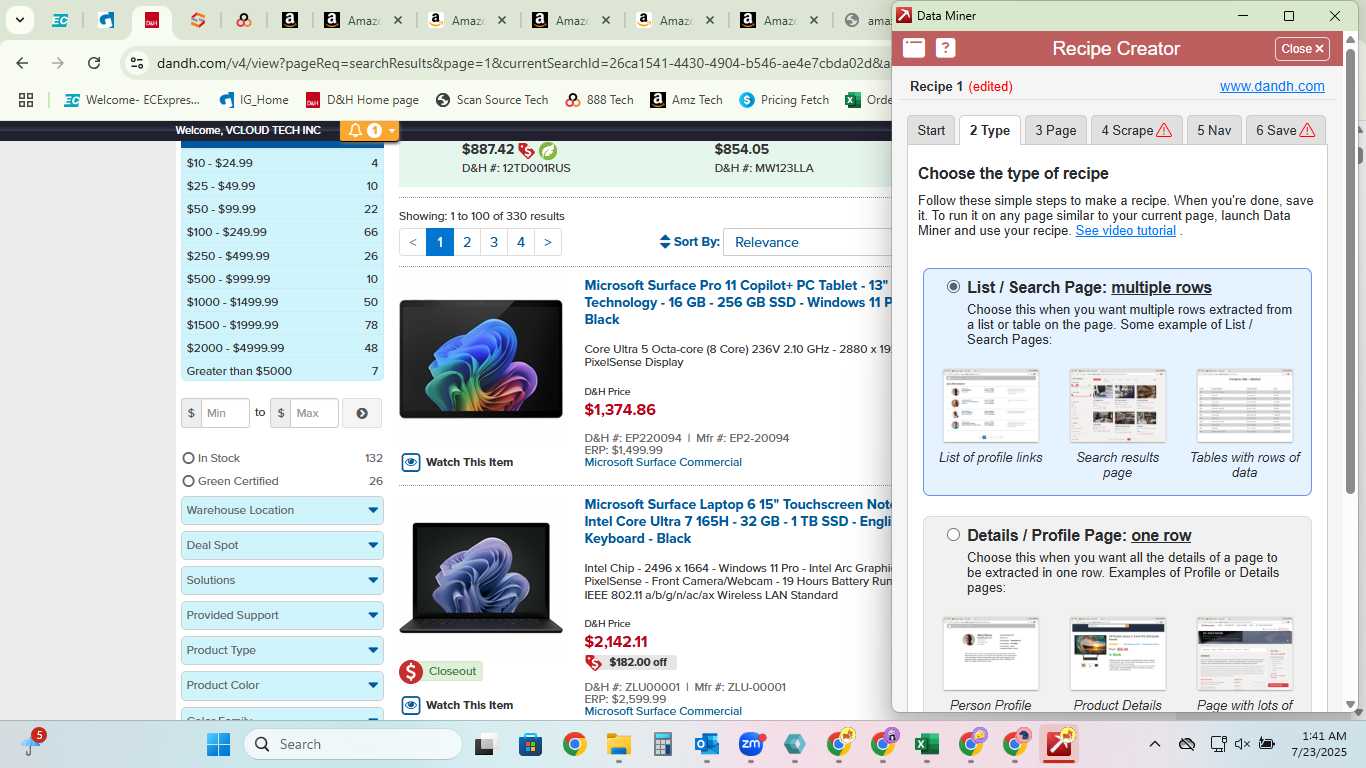The image size is (1366, 768).
Task: Click the Min price input field
Action: pos(225,413)
